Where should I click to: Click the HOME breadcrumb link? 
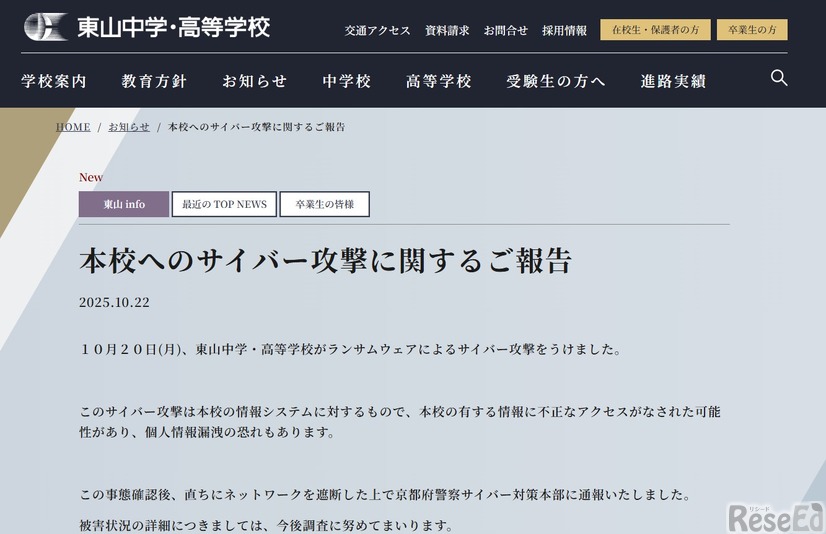(x=73, y=127)
